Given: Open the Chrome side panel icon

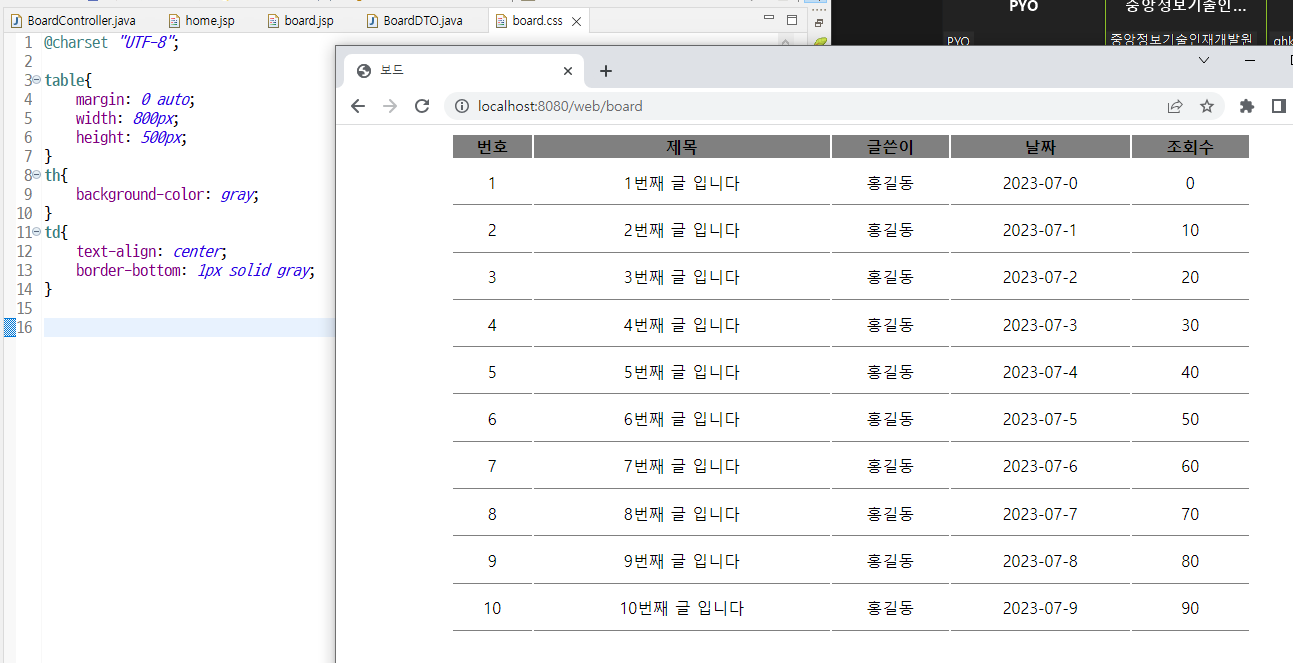Looking at the screenshot, I should [1278, 106].
